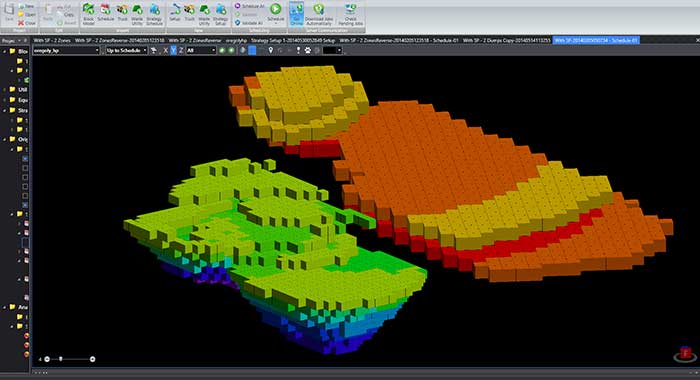Click the zoom slider handle at bottom left
Screen dimensions: 700x380
[x=61, y=359]
